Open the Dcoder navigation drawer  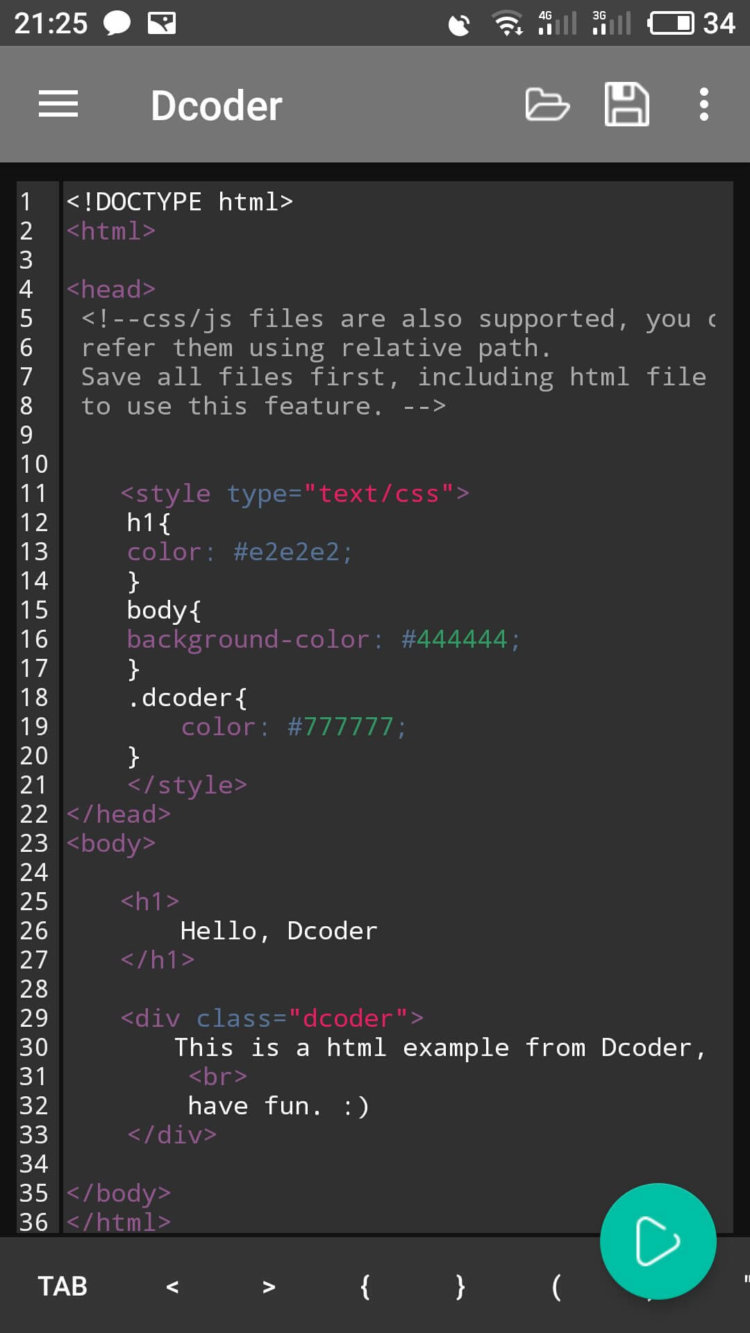click(57, 104)
